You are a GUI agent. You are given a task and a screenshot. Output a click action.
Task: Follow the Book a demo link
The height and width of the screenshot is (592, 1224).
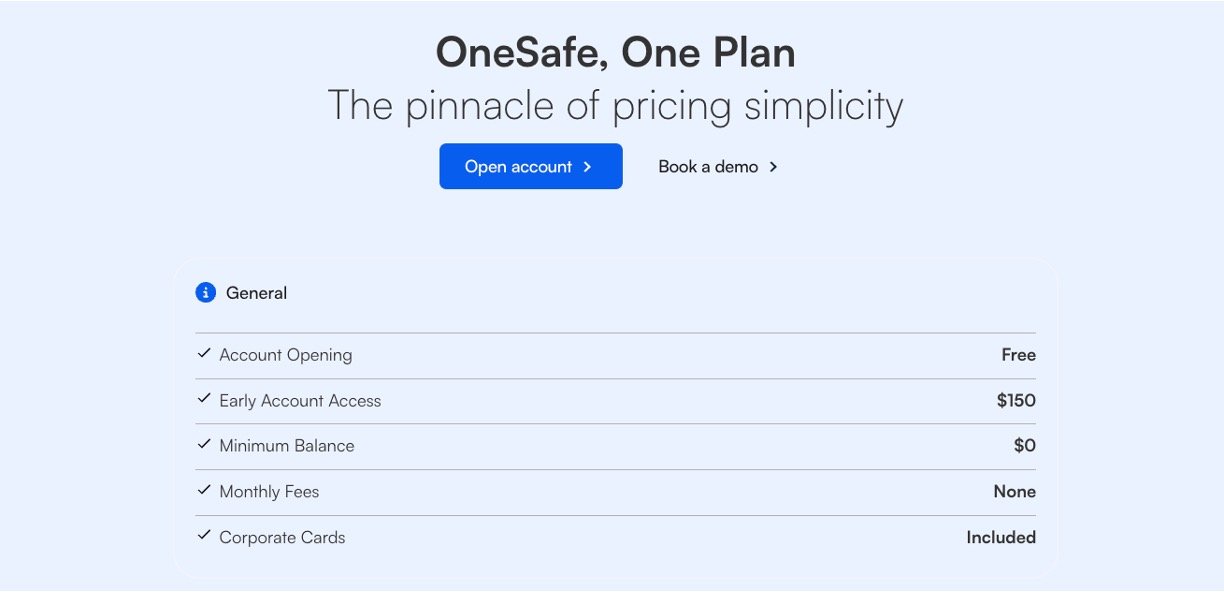pos(708,167)
